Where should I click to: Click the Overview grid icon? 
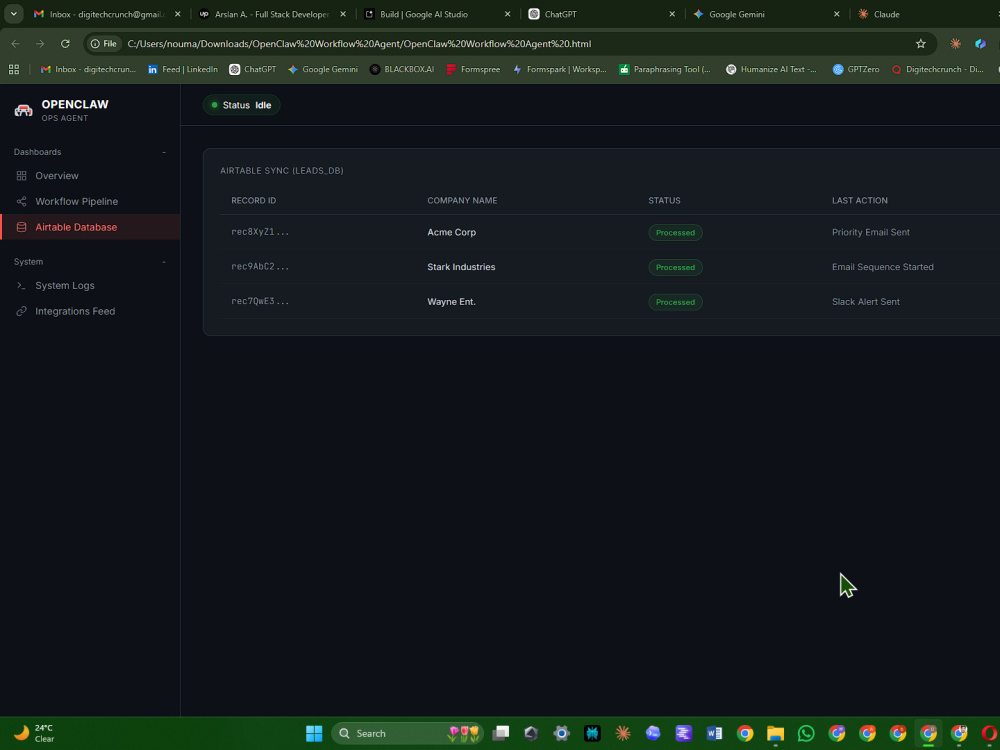point(21,175)
